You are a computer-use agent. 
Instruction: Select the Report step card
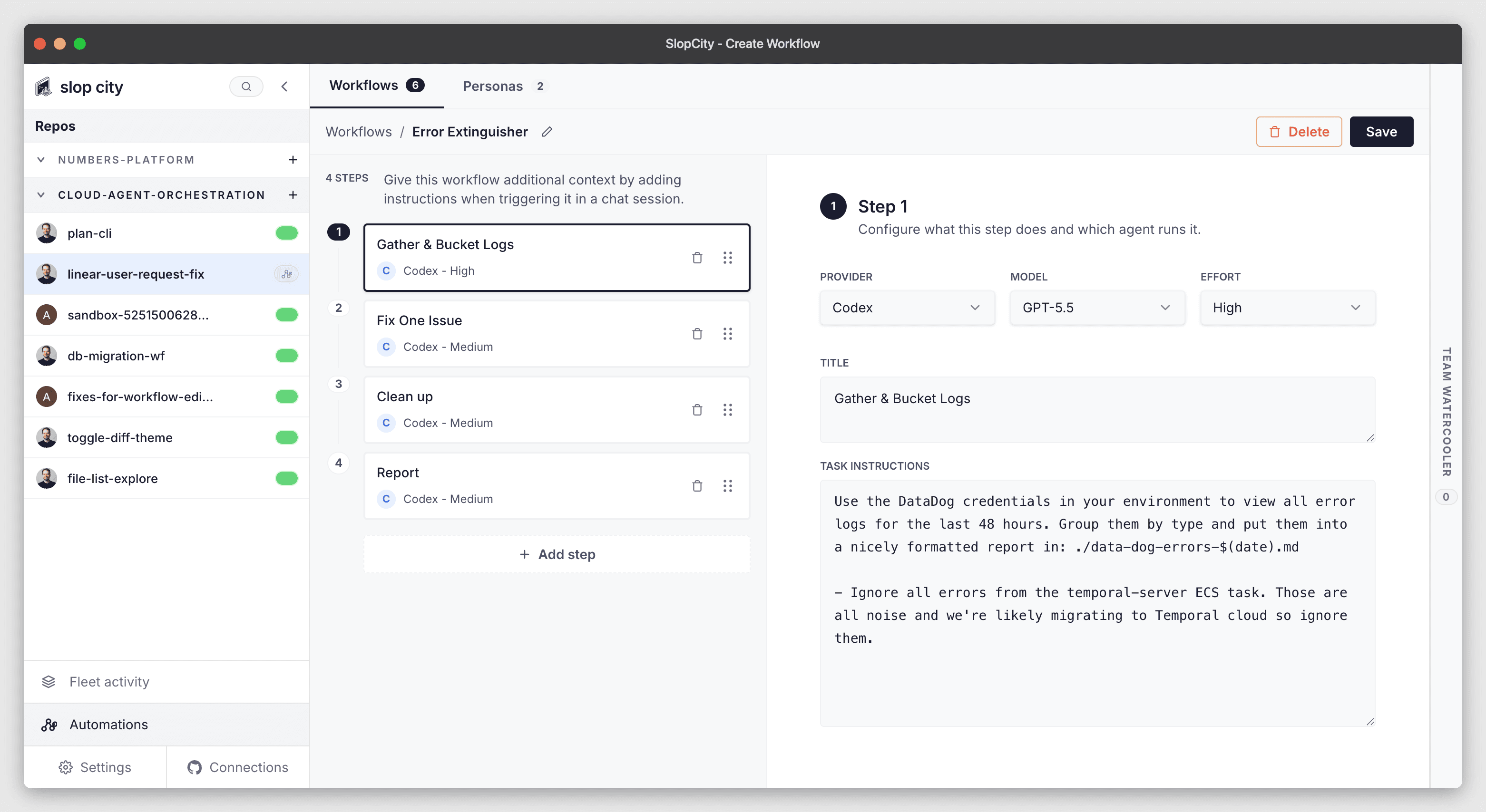(557, 486)
